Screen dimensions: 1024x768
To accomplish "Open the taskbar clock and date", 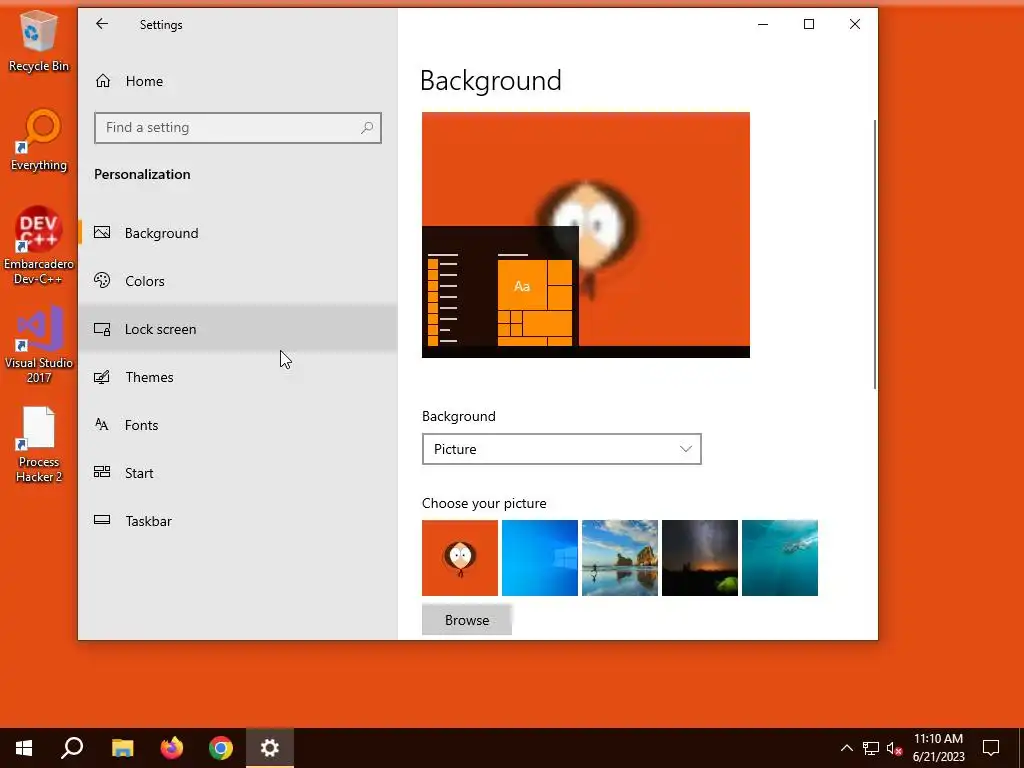I will [x=938, y=748].
